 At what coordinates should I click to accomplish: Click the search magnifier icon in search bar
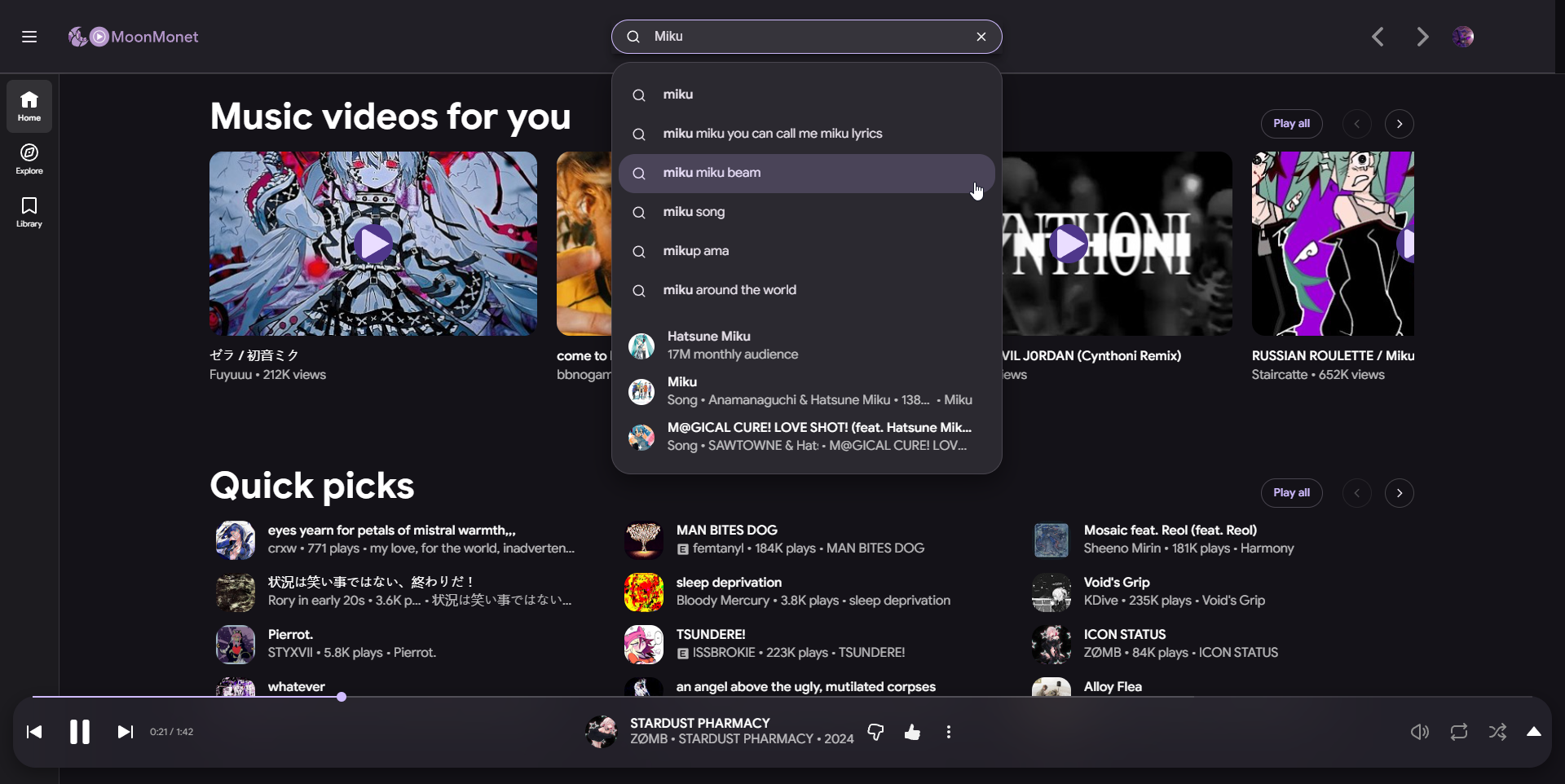tap(633, 37)
